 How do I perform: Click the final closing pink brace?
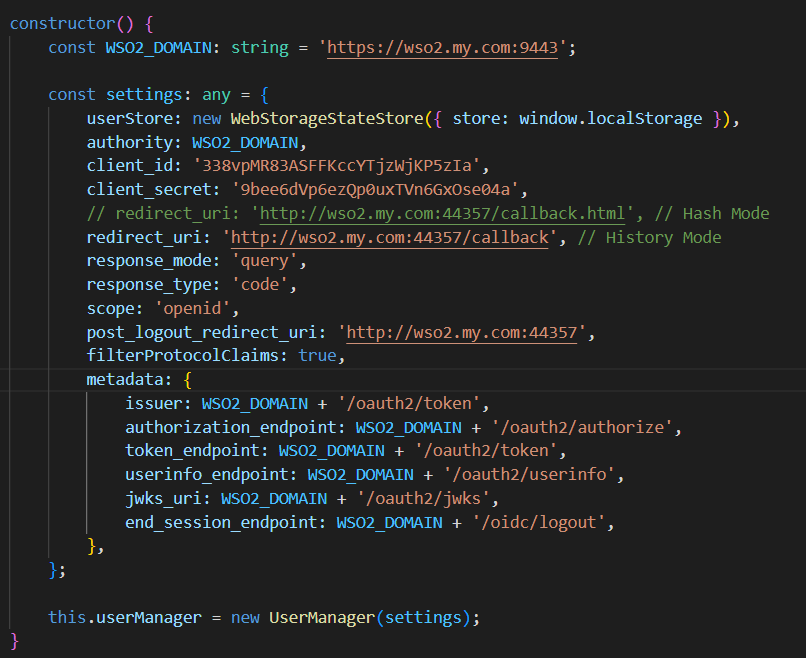[14, 642]
